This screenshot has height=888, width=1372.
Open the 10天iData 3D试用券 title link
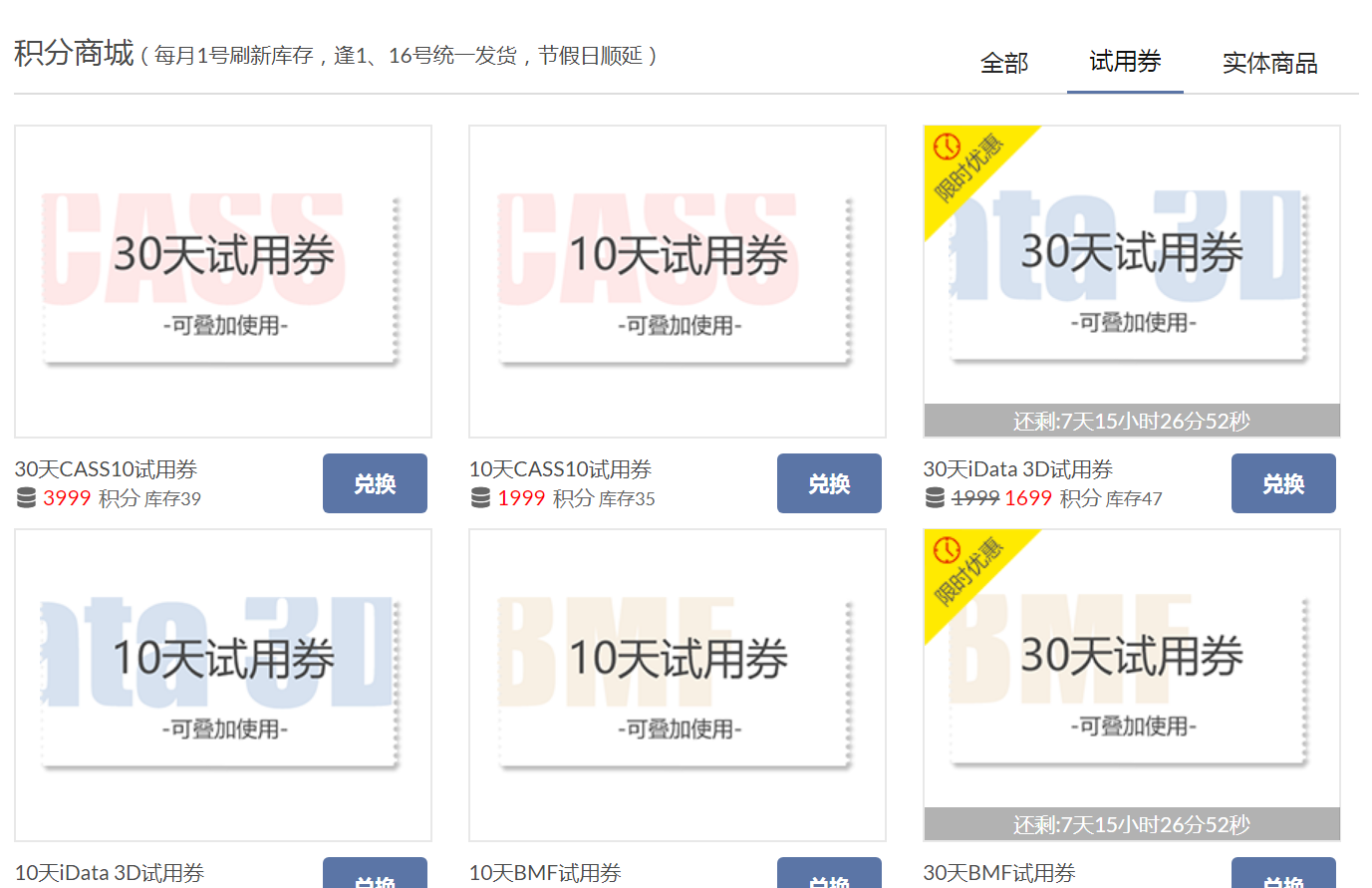pos(110,873)
